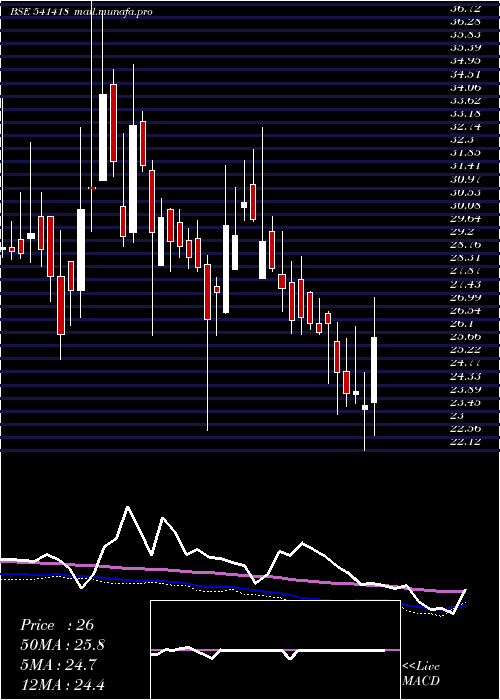Click the '<<Live MACD' label
The width and height of the screenshot is (500, 700).
click(x=421, y=674)
